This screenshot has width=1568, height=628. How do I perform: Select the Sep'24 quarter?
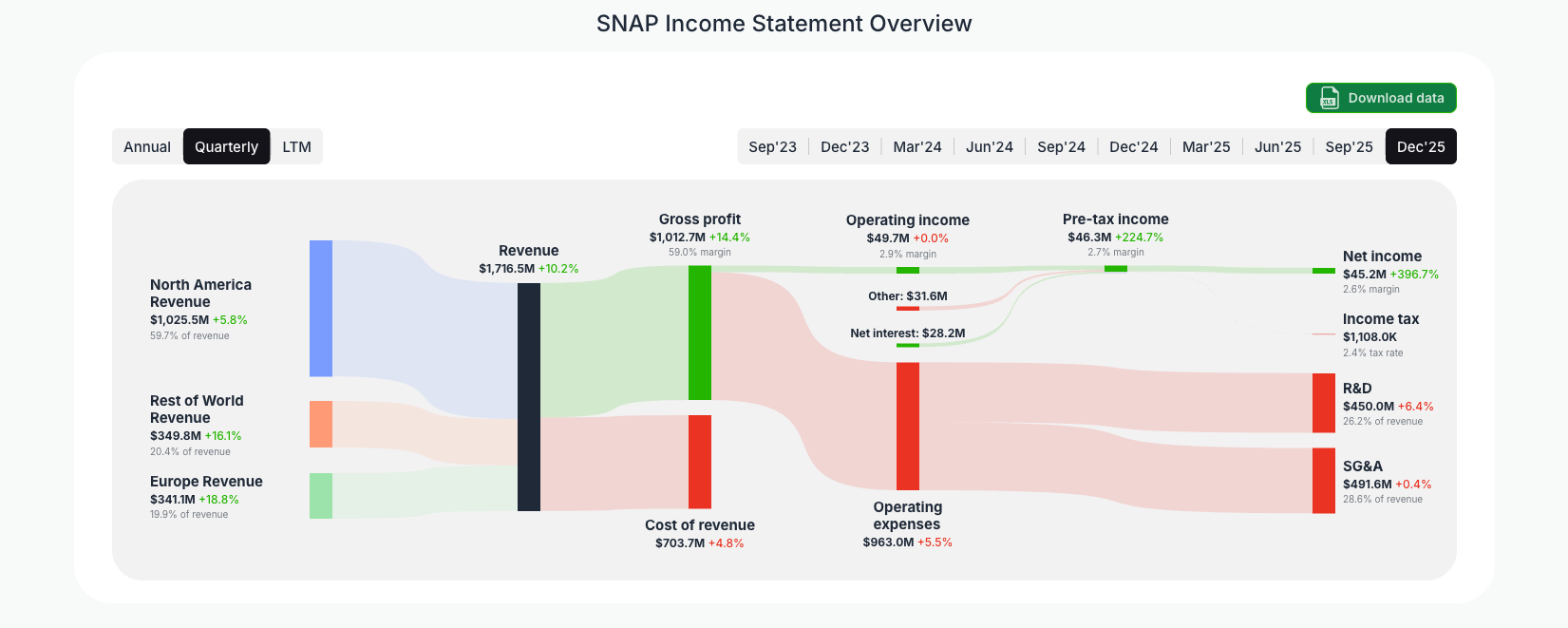click(1061, 146)
